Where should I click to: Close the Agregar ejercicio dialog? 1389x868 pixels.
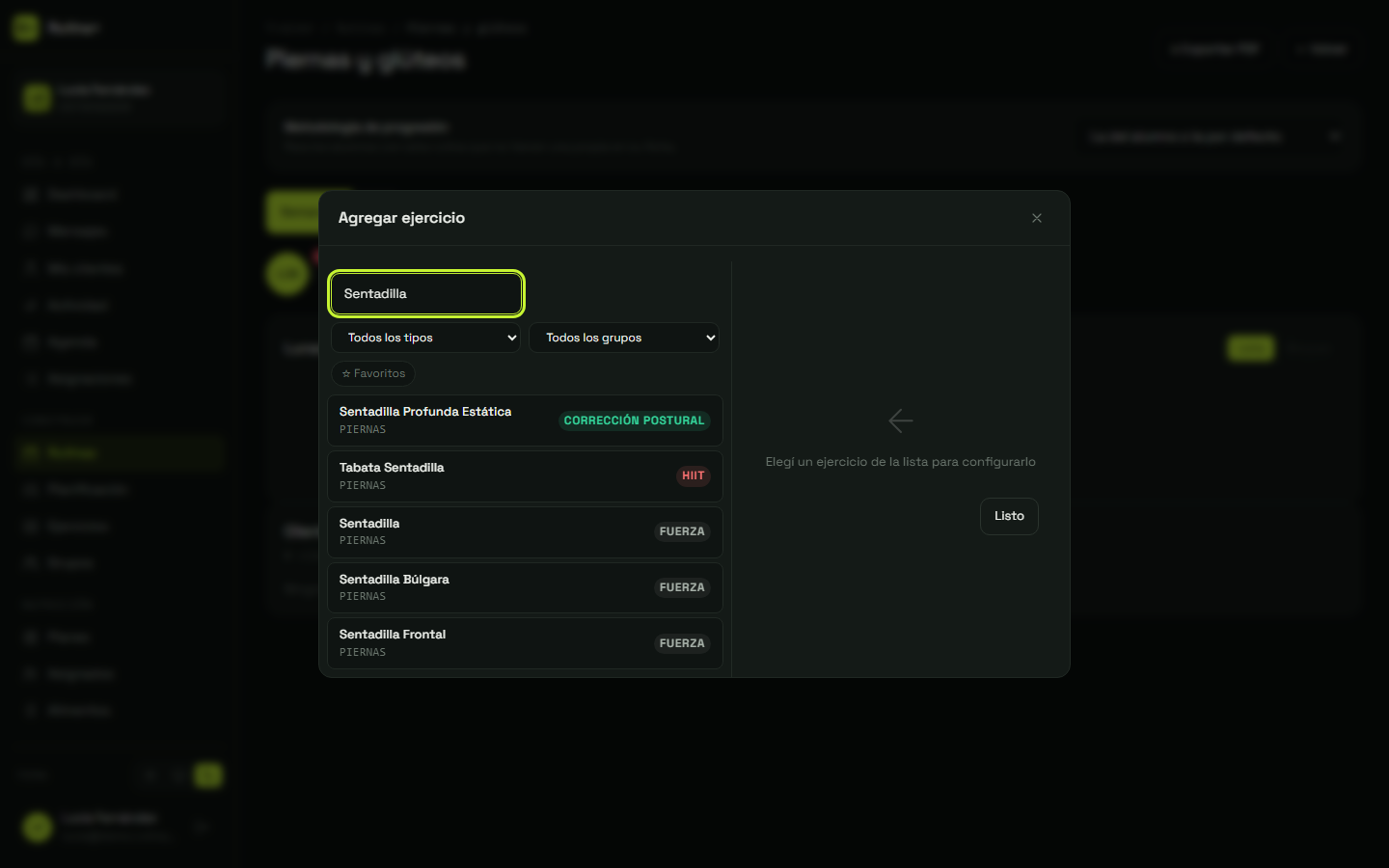coord(1037,218)
